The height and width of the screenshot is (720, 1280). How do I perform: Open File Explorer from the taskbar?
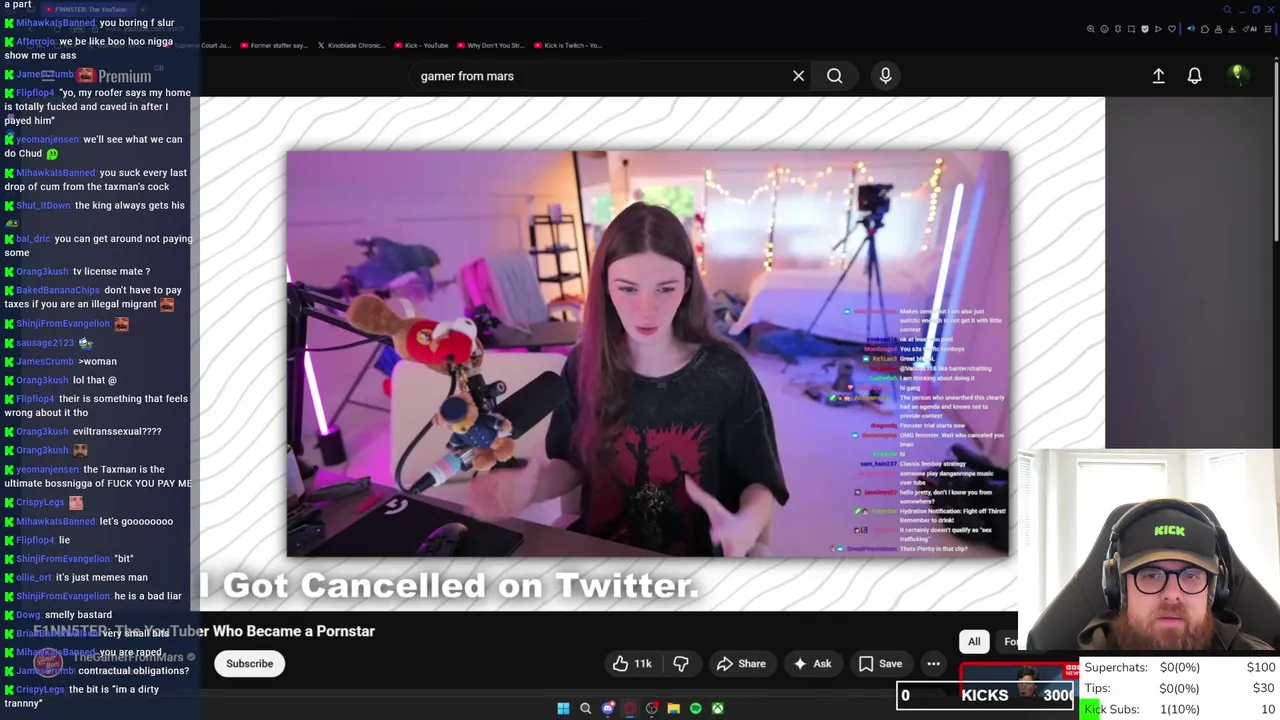[x=674, y=709]
